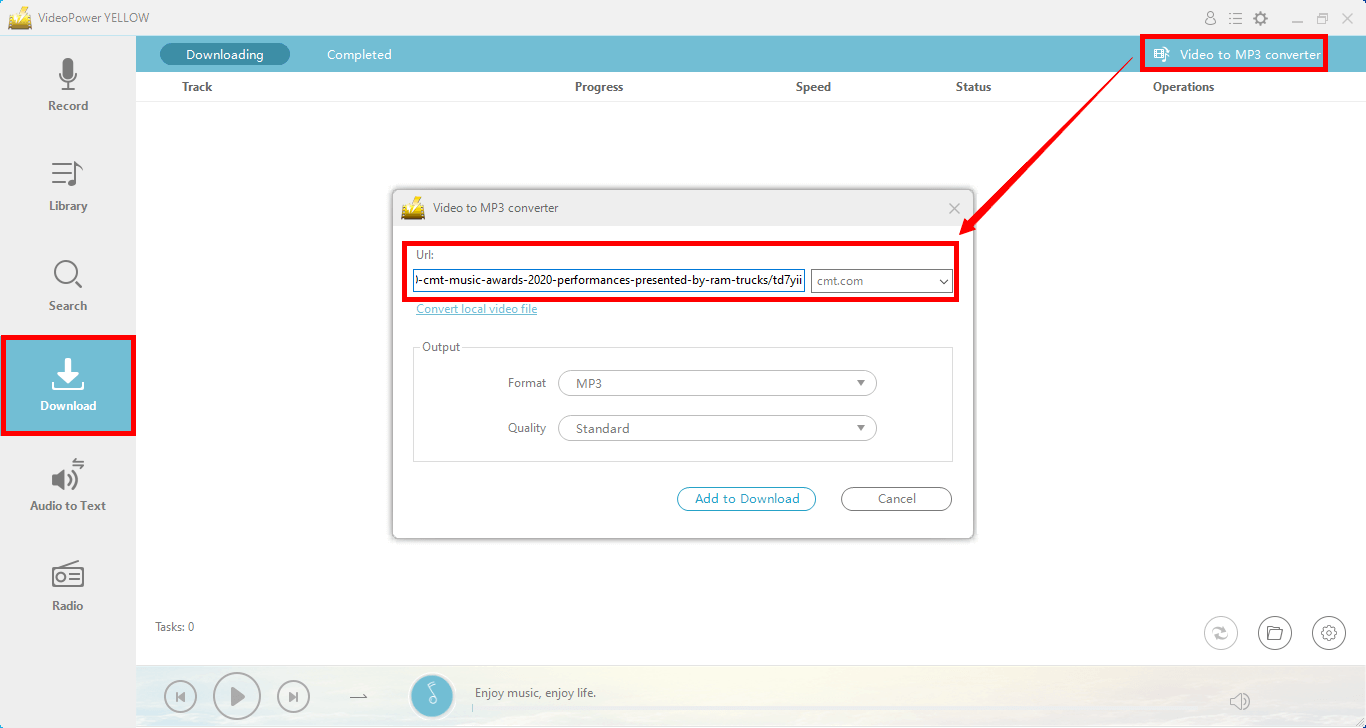
Task: Expand the cmt.com site dropdown
Action: [882, 281]
